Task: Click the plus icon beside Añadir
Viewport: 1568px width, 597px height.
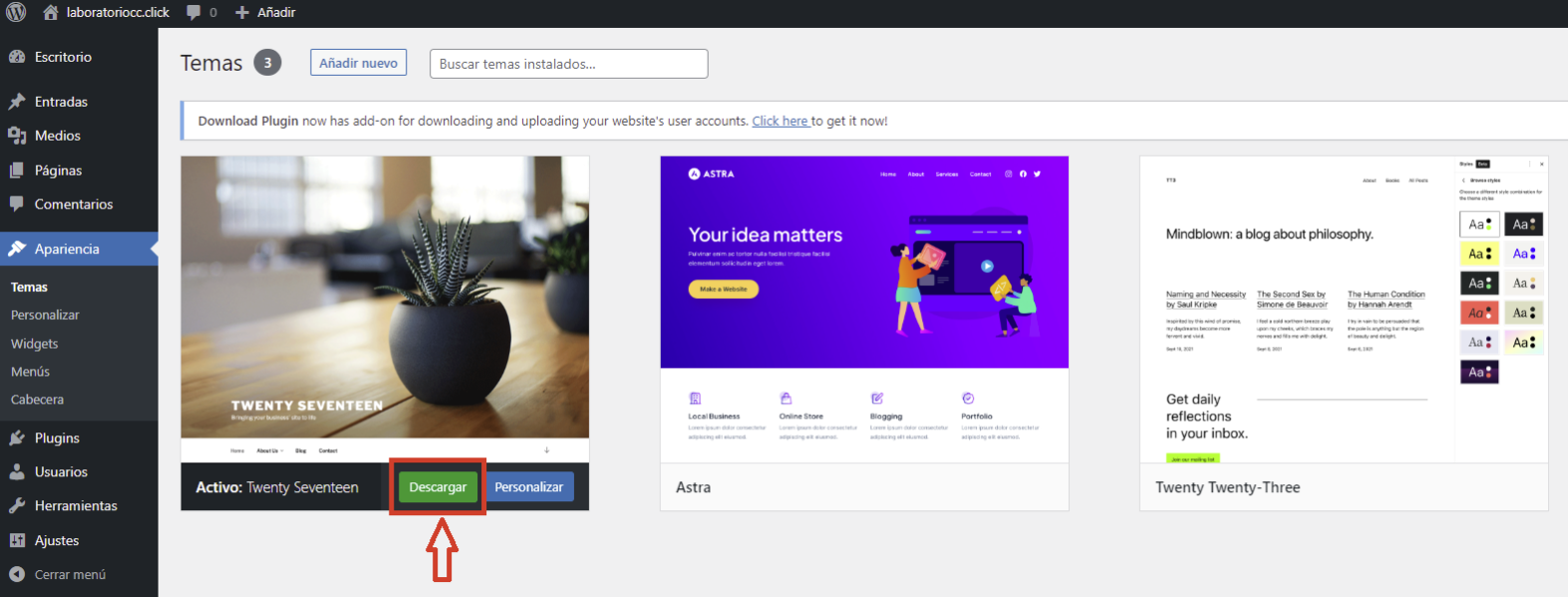Action: tap(242, 12)
